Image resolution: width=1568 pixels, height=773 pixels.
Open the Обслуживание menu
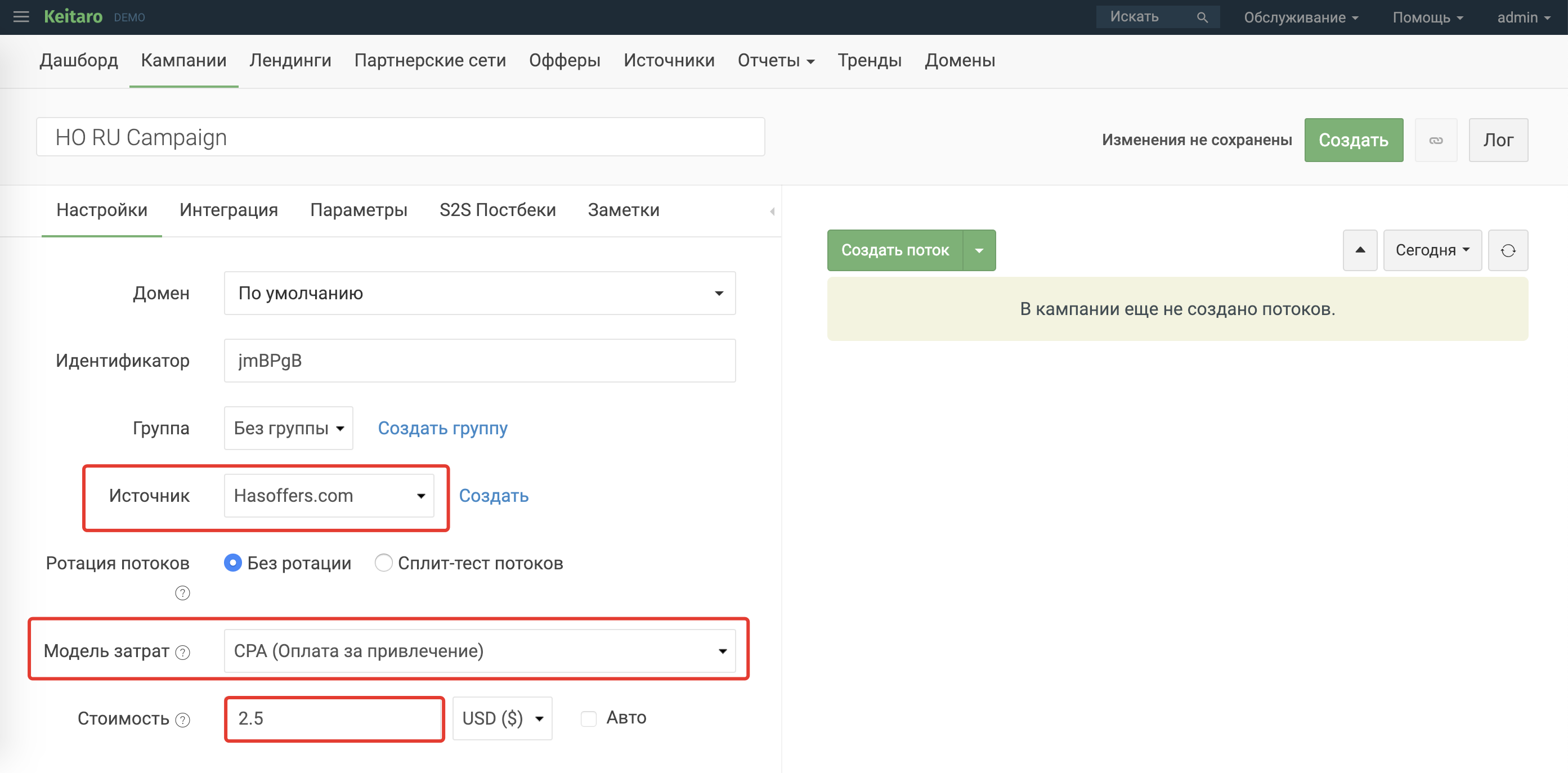point(1301,17)
